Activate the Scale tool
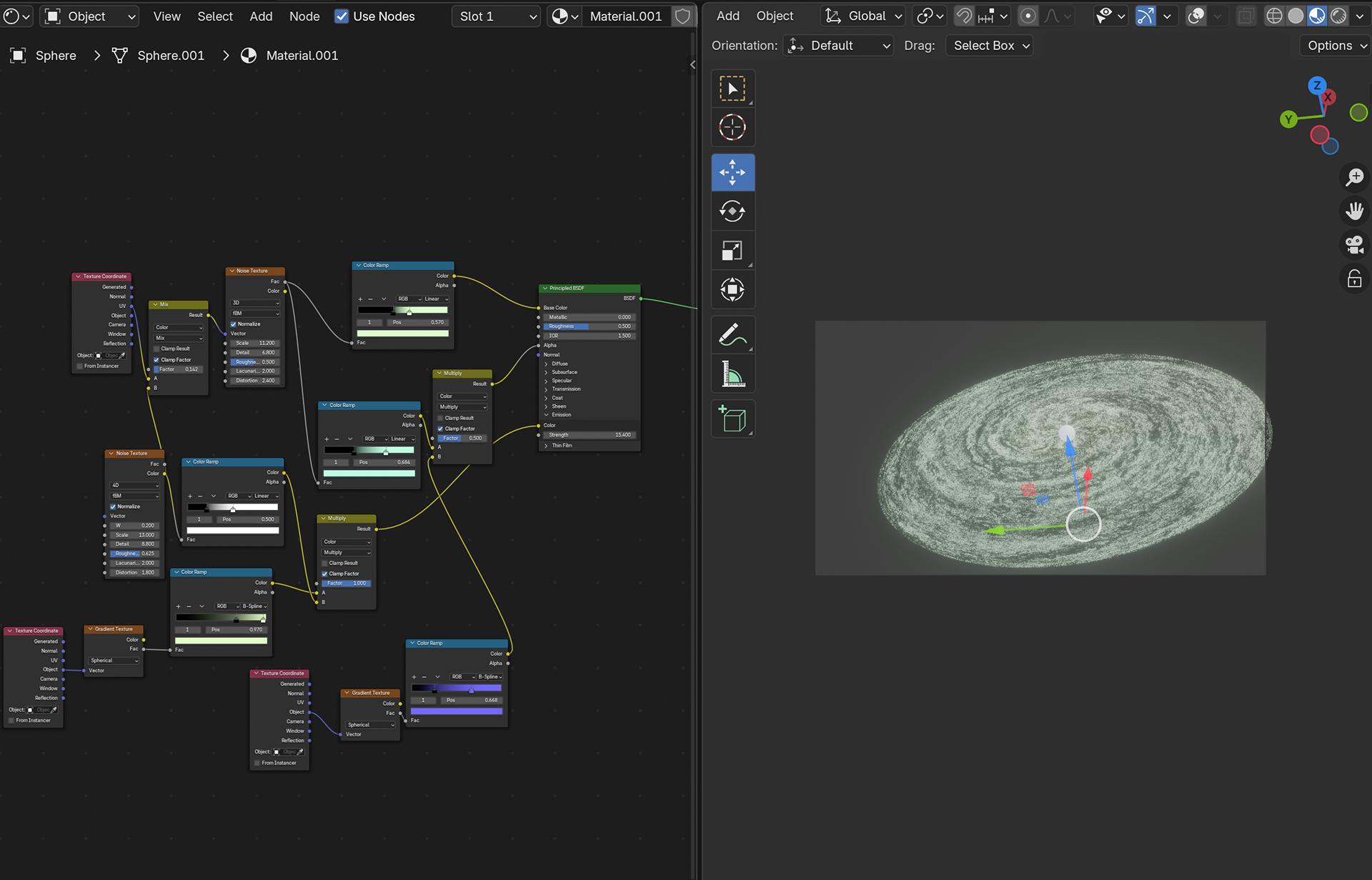Viewport: 1372px width, 880px height. 732,251
